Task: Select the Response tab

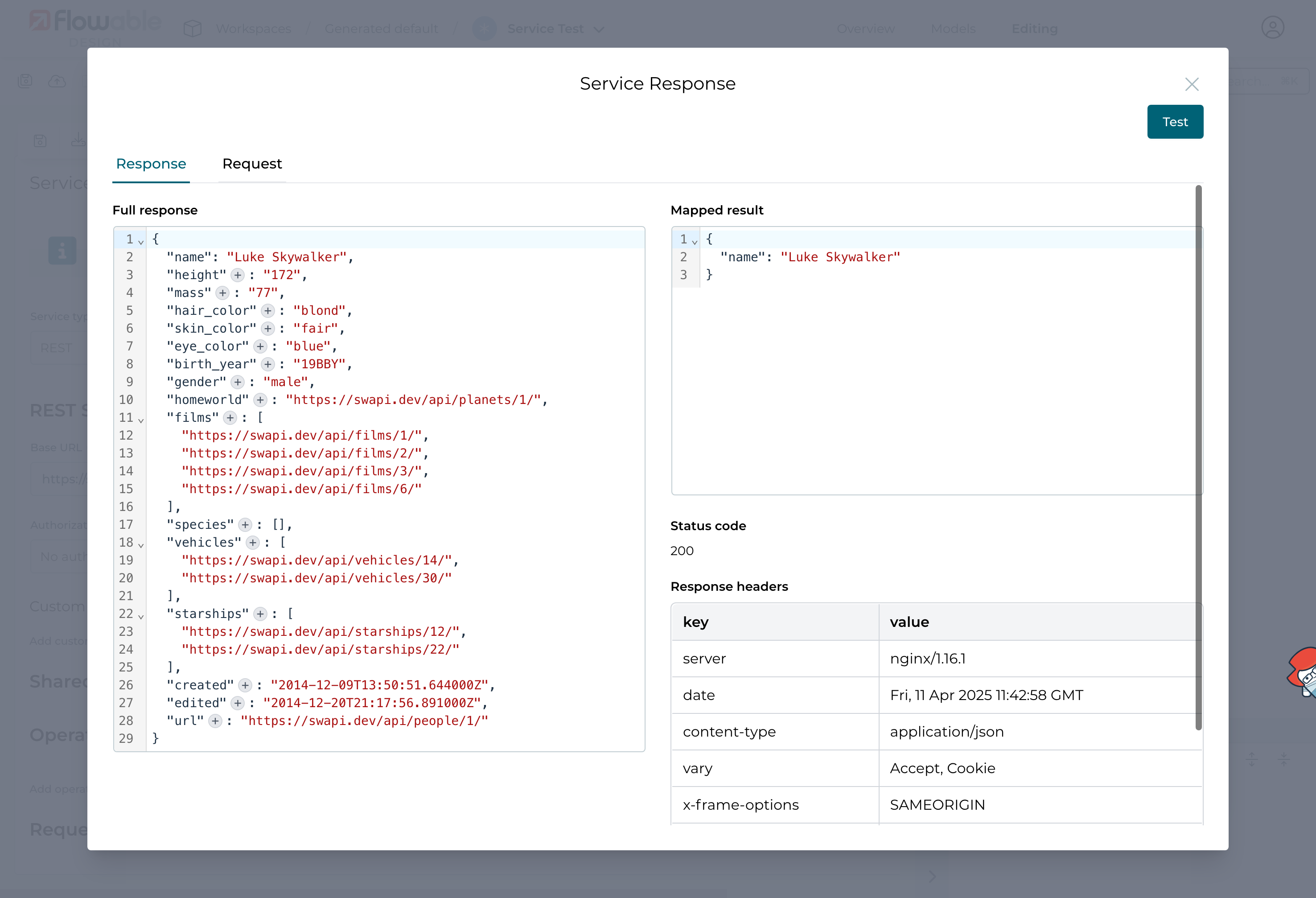Action: click(x=151, y=164)
